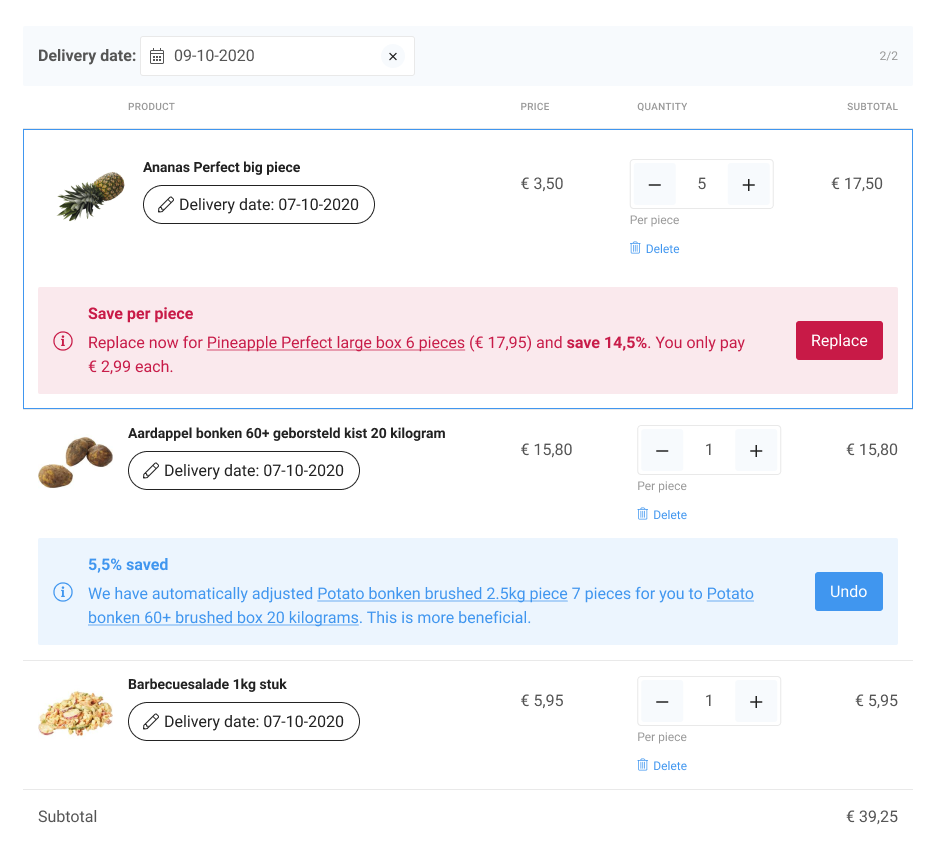Edit delivery date for Aardappel bonken
Screen dimensions: 936x861
coord(243,471)
